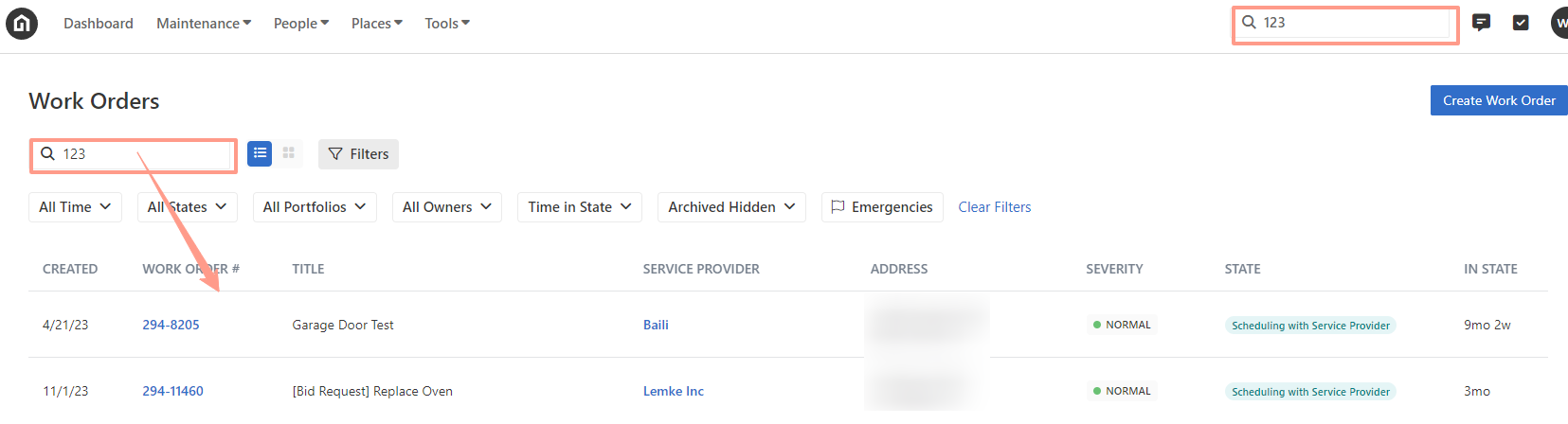Open the Archived Hidden dropdown
The width and height of the screenshot is (1568, 424).
(731, 207)
